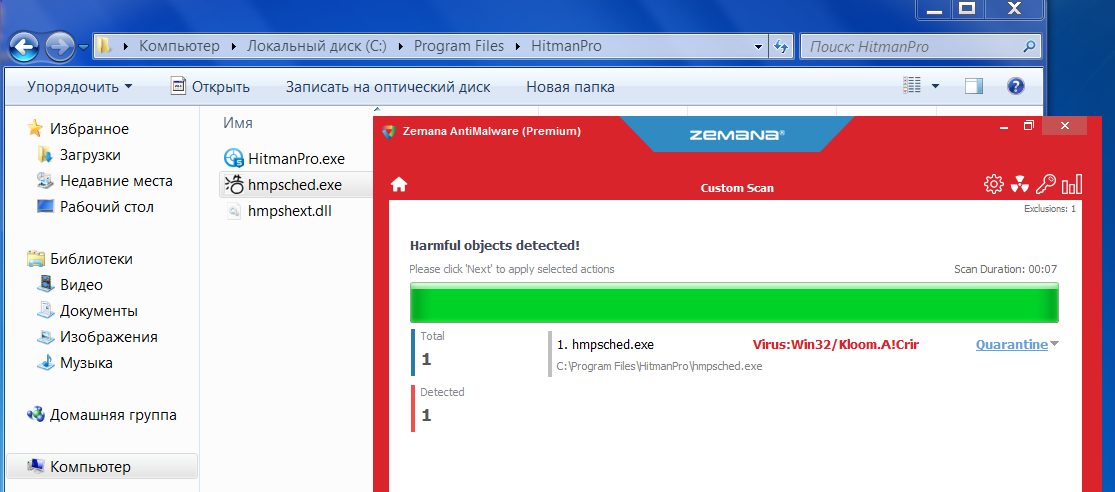Click detected item 1. hmpsched.exe

coord(605,345)
